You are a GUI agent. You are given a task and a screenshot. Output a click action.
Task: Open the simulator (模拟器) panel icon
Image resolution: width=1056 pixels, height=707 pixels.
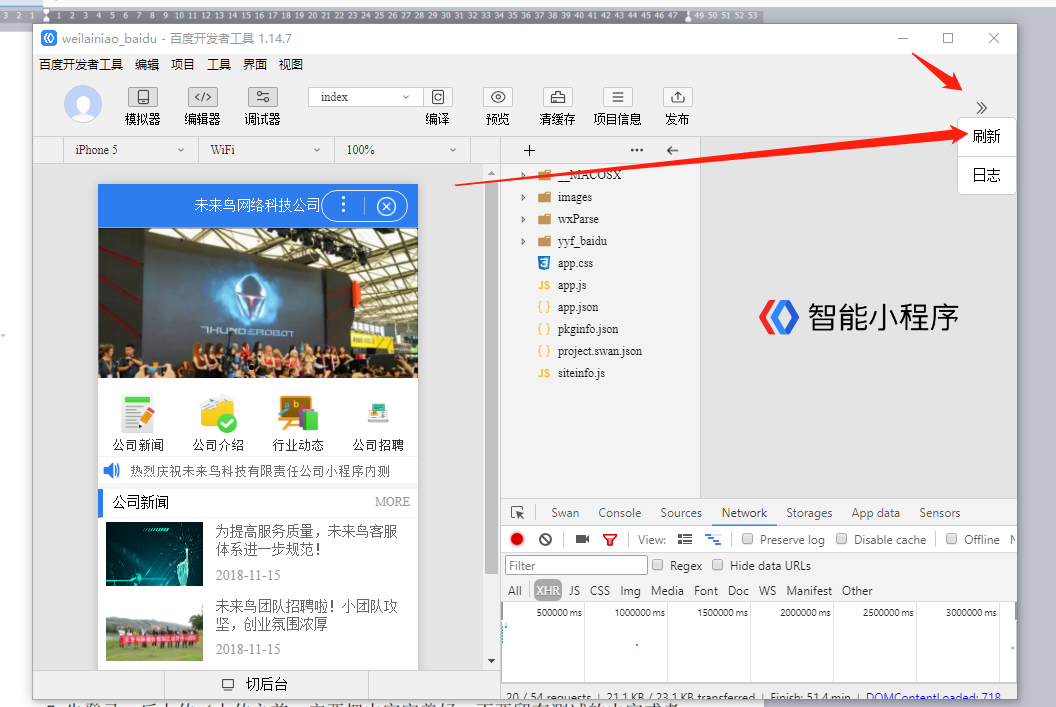click(142, 98)
